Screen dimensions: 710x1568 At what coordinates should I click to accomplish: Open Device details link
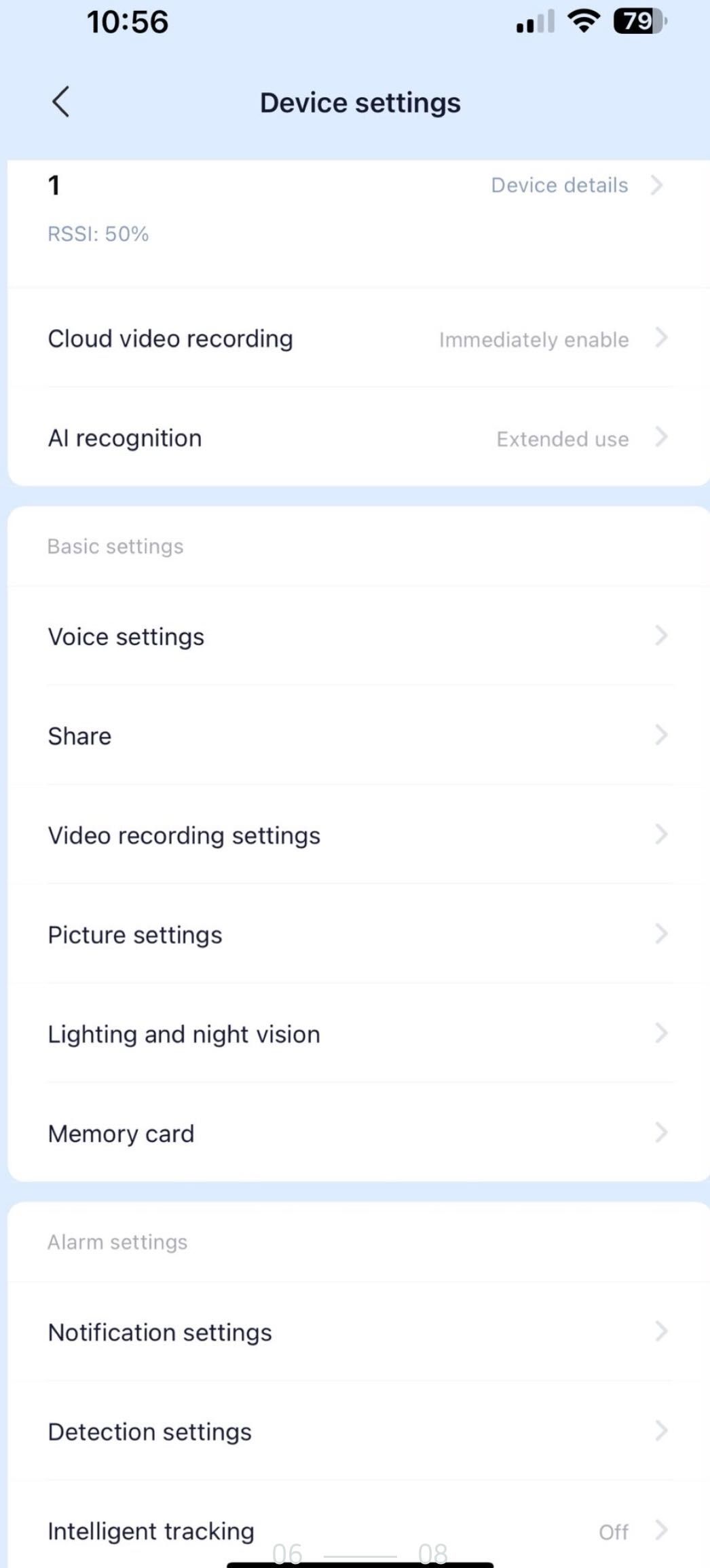click(559, 185)
